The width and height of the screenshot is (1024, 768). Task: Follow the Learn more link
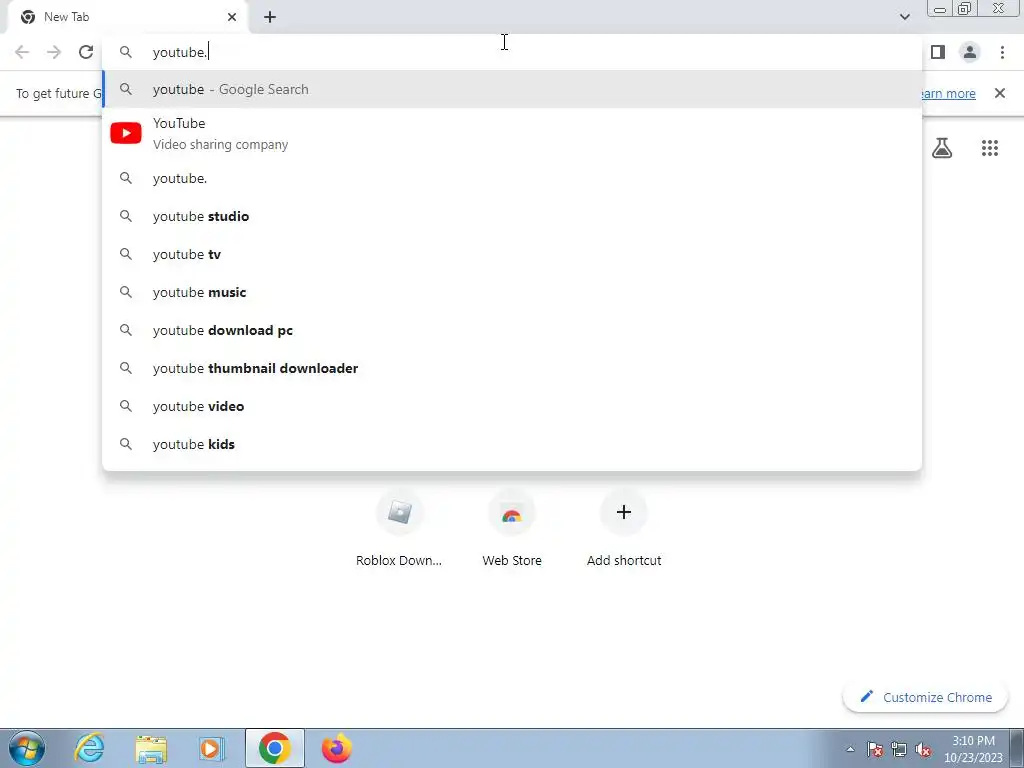click(x=948, y=93)
